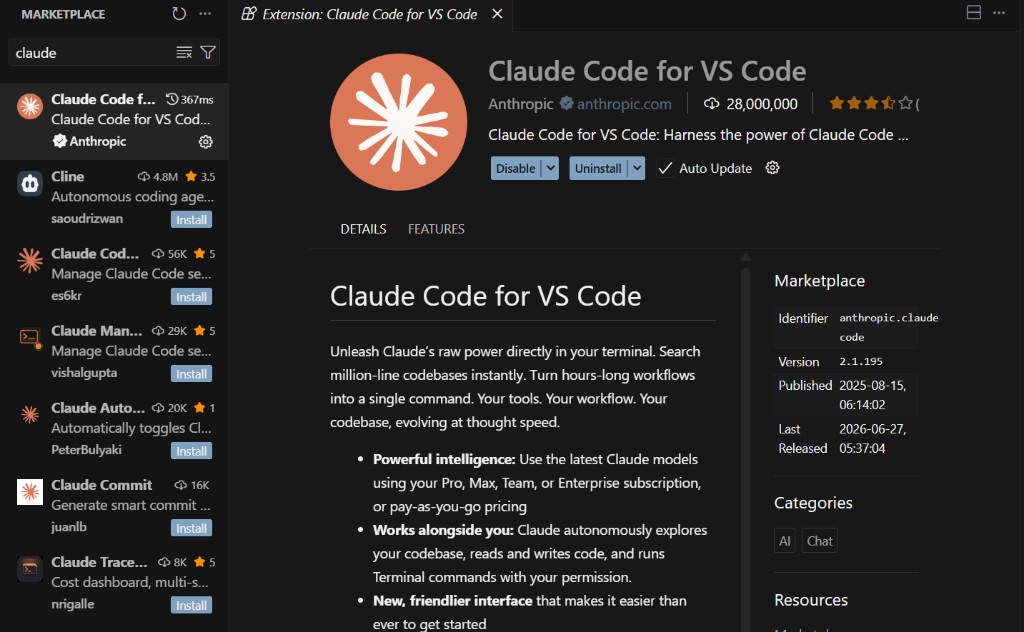Select the Extension: Claude Code for VS Code tab
This screenshot has width=1024, height=632.
(370, 14)
